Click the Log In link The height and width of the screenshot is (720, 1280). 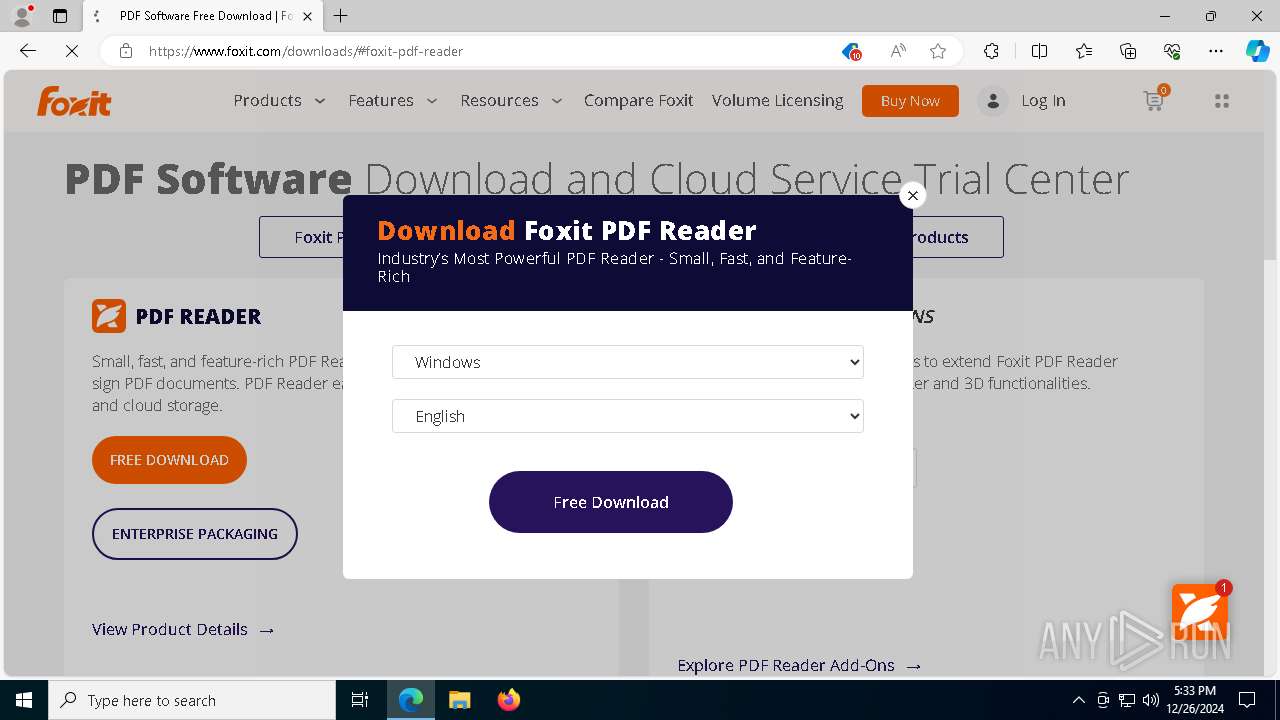click(x=1043, y=100)
